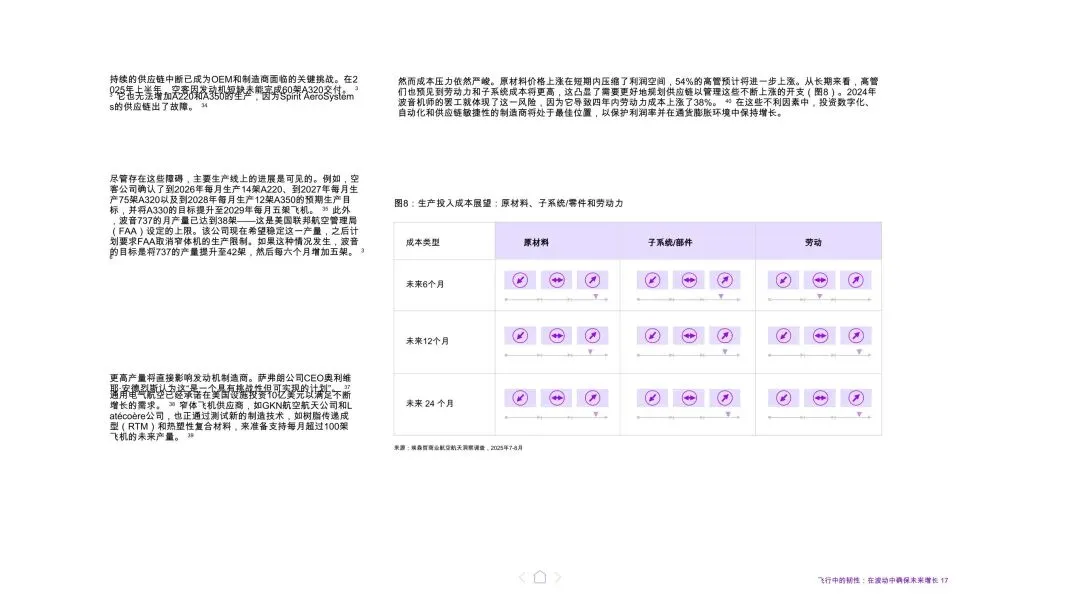
Task: Go to the next page arrow
Action: coord(558,577)
